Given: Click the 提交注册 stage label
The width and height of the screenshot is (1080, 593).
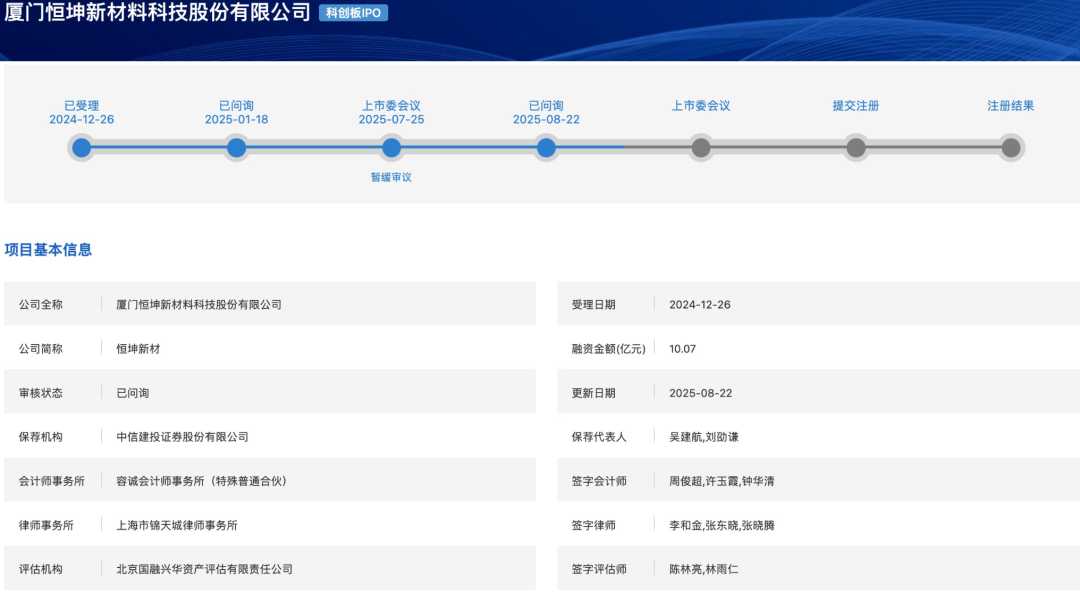Looking at the screenshot, I should coord(855,105).
